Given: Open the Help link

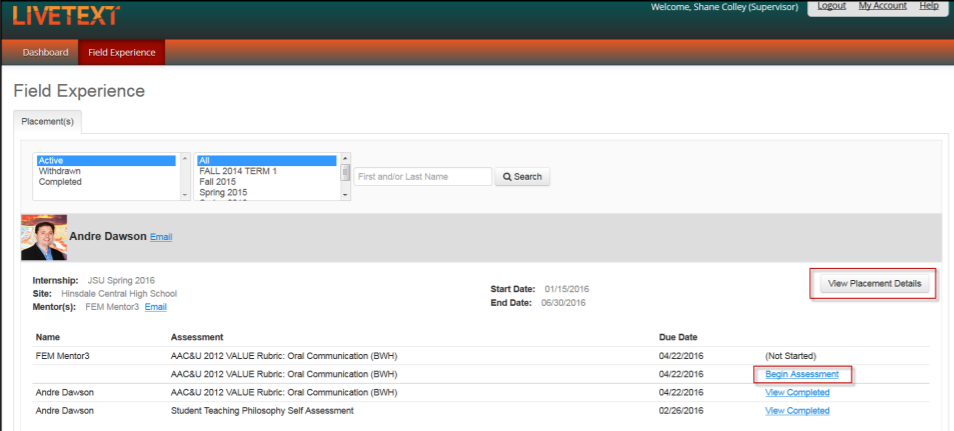Looking at the screenshot, I should (928, 5).
